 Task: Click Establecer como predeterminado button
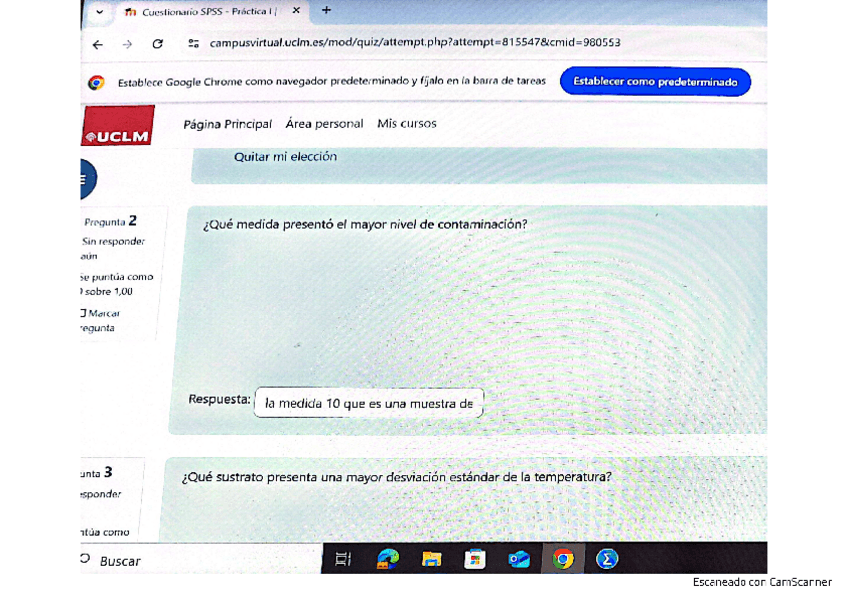(655, 82)
